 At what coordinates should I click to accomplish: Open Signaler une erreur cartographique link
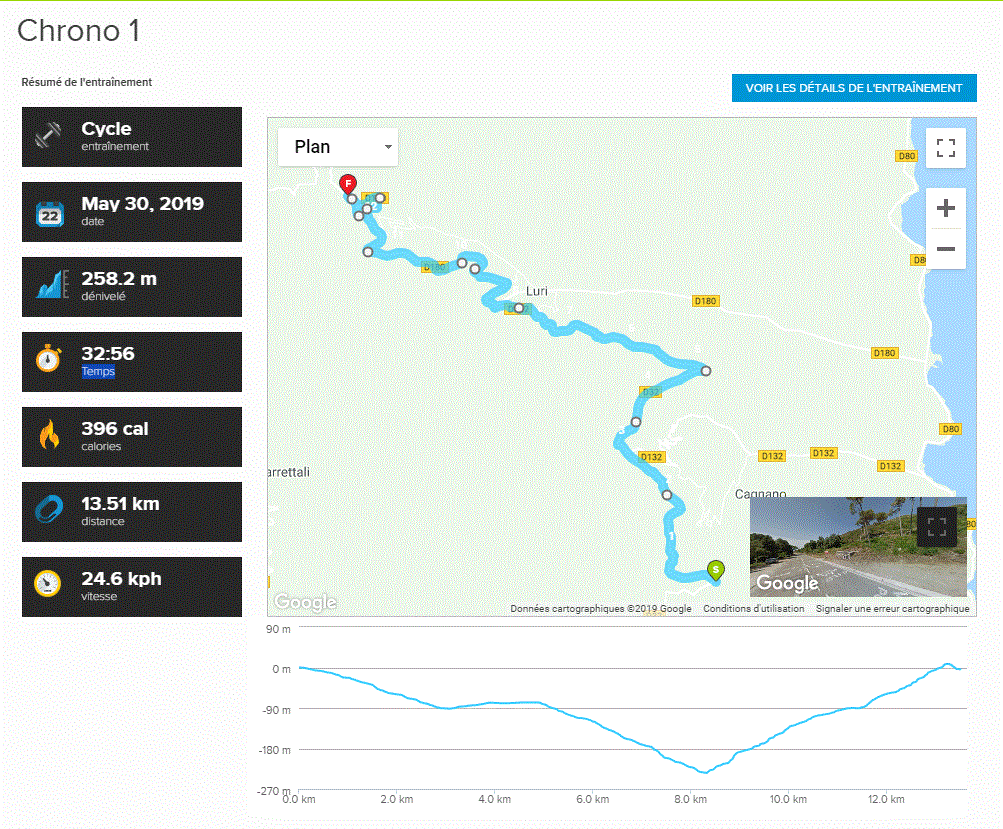[892, 608]
